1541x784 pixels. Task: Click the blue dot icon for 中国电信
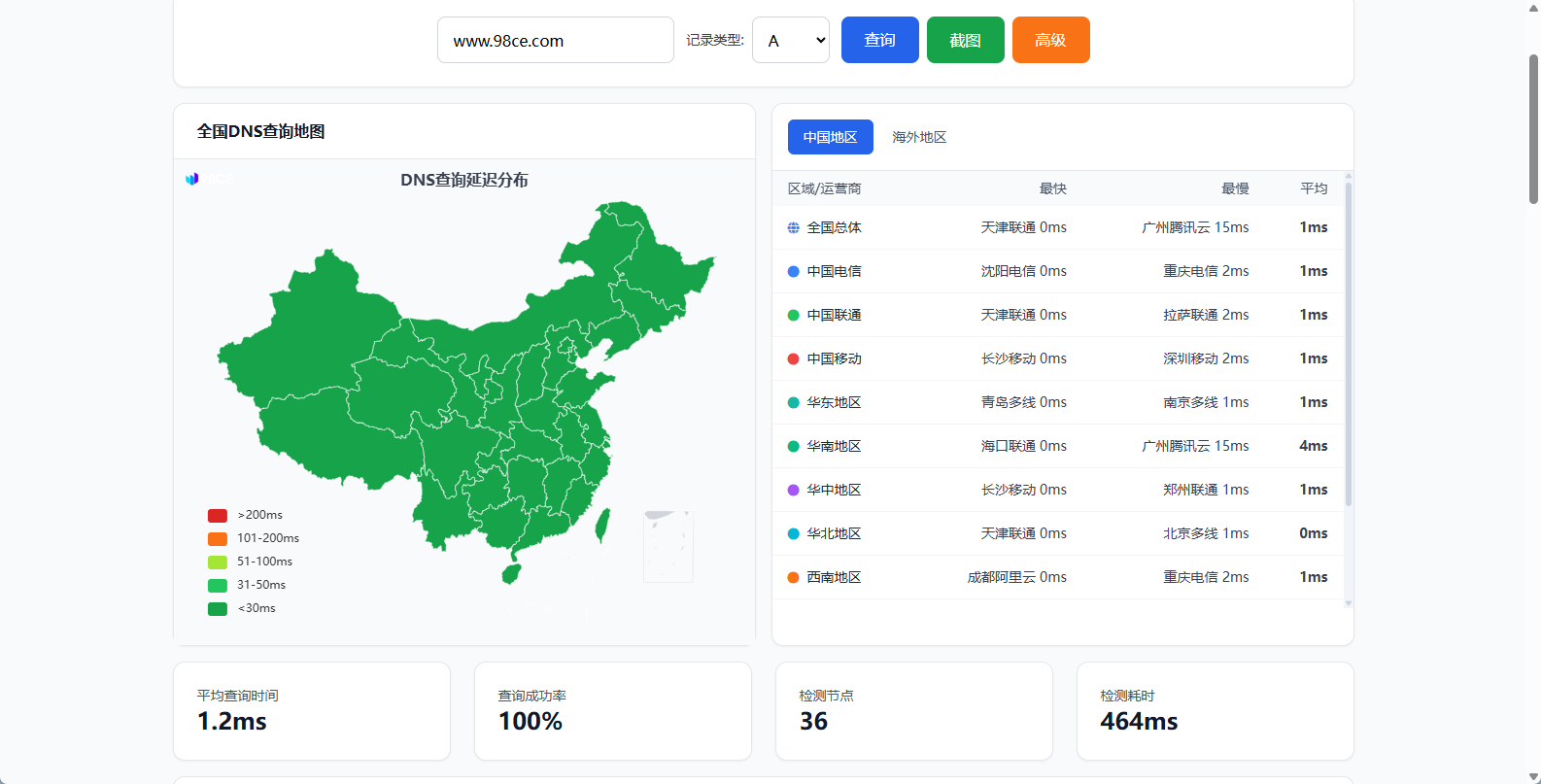(794, 271)
